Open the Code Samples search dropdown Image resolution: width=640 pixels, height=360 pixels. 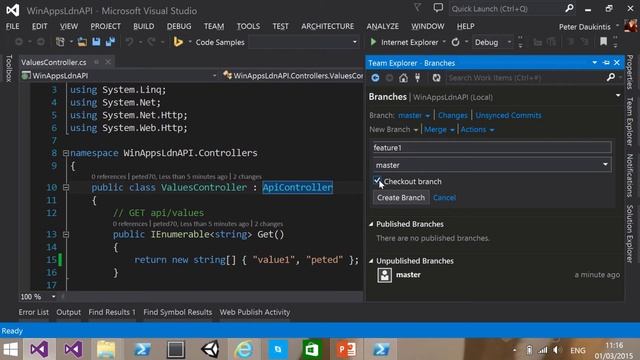click(x=354, y=42)
